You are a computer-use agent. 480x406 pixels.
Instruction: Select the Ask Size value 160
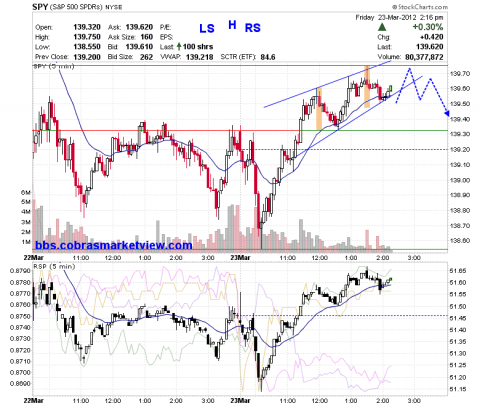coord(147,37)
